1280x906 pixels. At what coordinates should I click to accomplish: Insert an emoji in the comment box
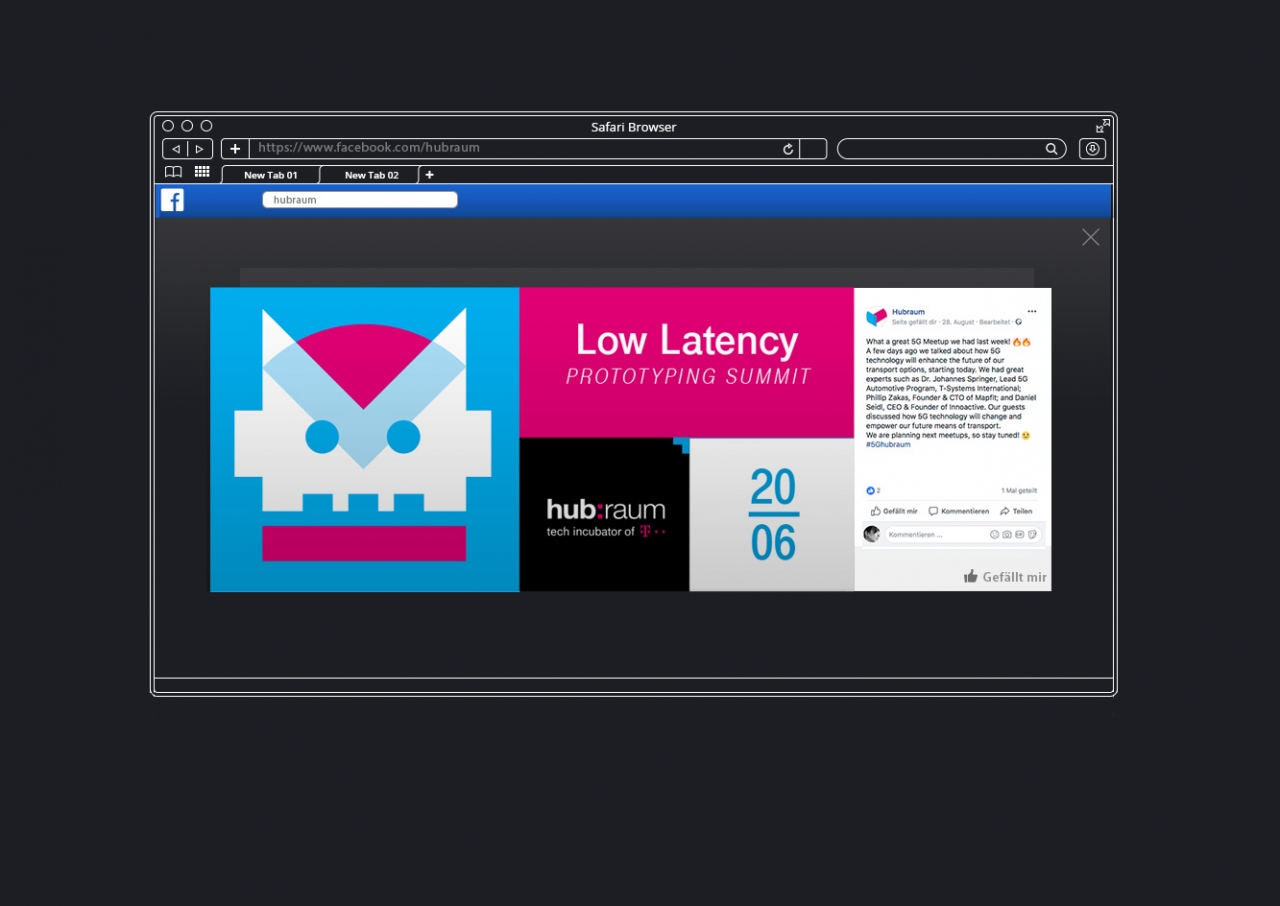coord(995,535)
